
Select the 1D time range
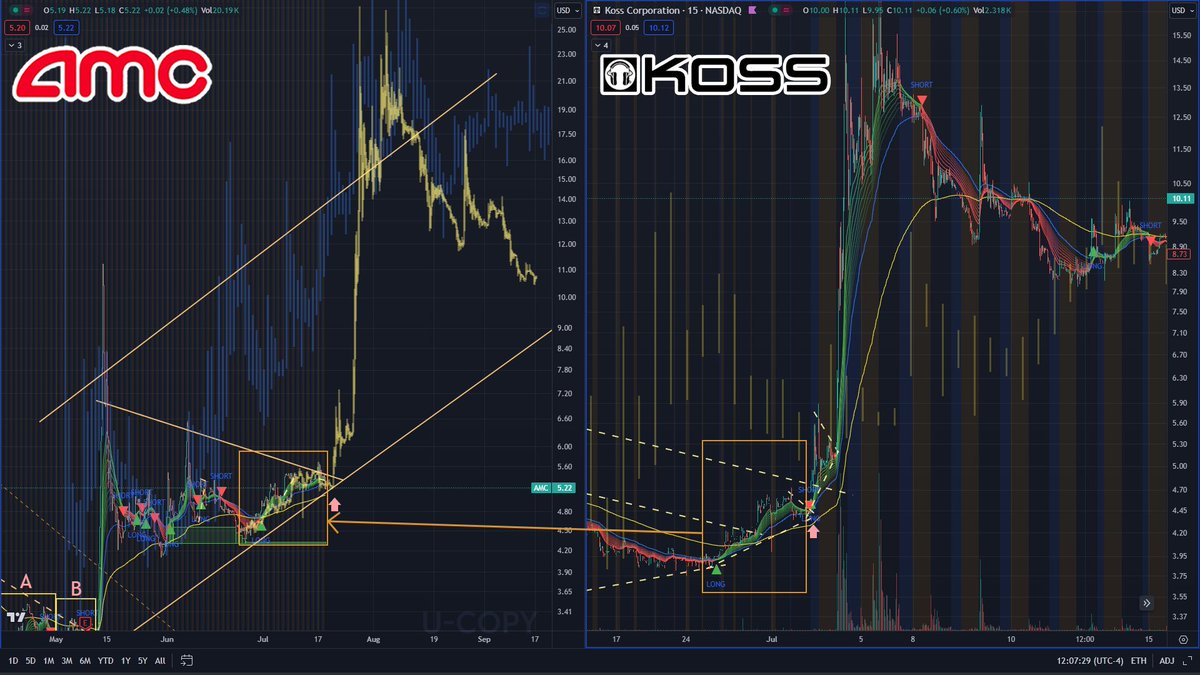pyautogui.click(x=14, y=661)
